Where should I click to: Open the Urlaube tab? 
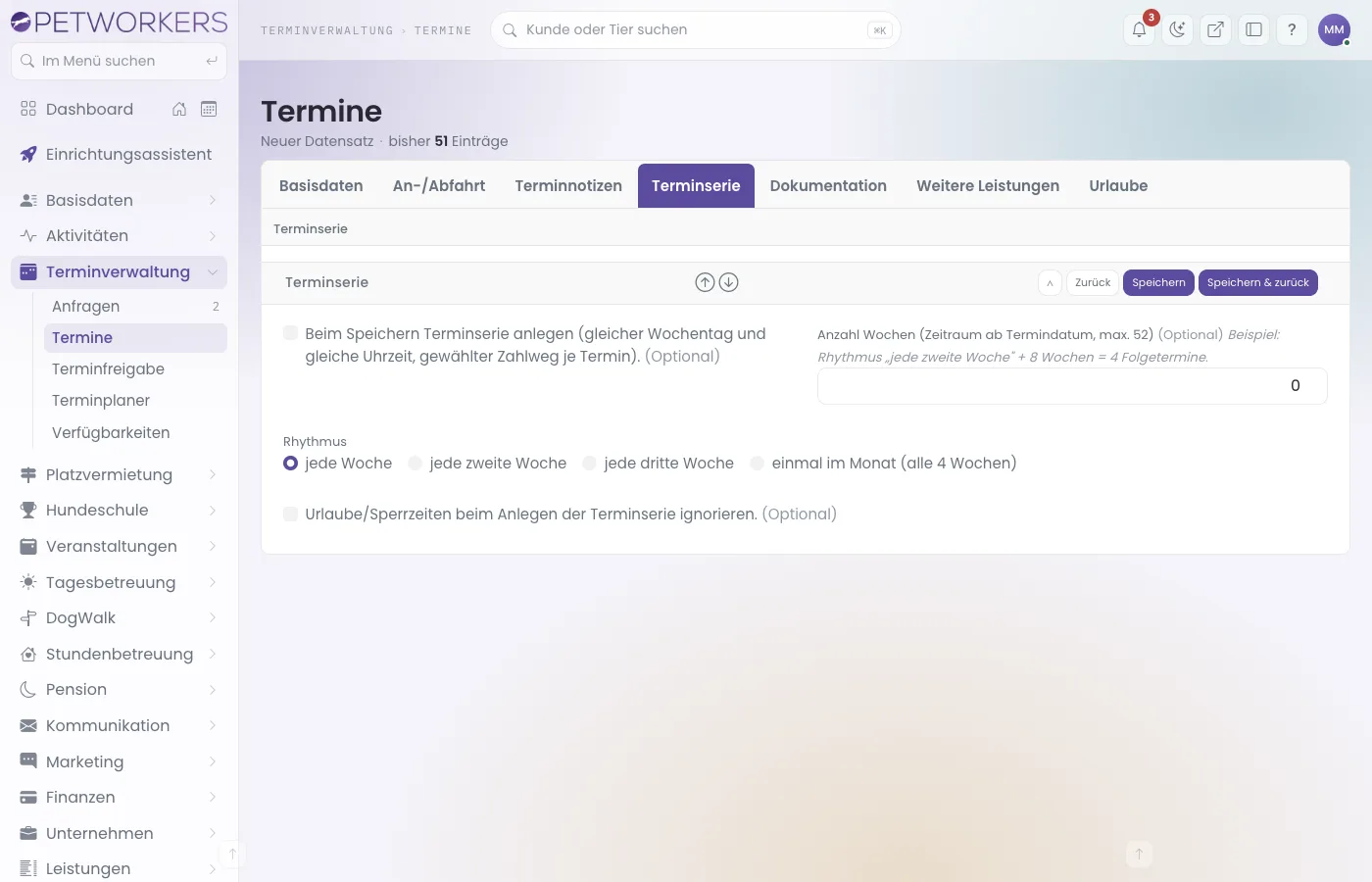click(1118, 185)
